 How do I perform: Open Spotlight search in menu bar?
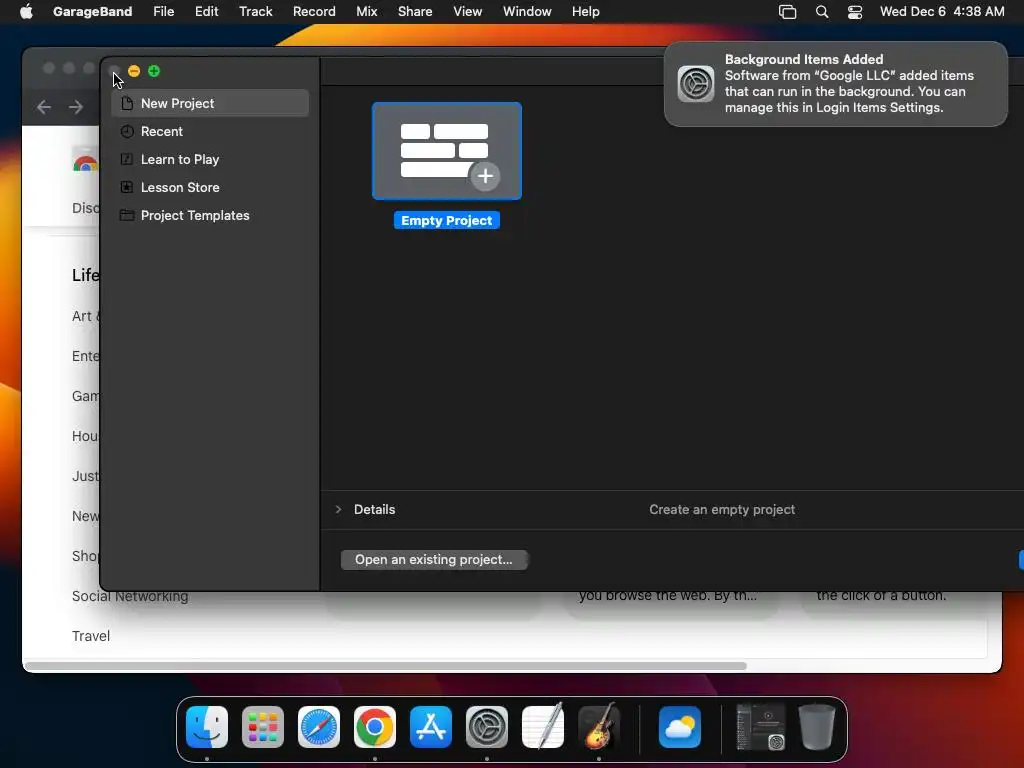pos(822,12)
